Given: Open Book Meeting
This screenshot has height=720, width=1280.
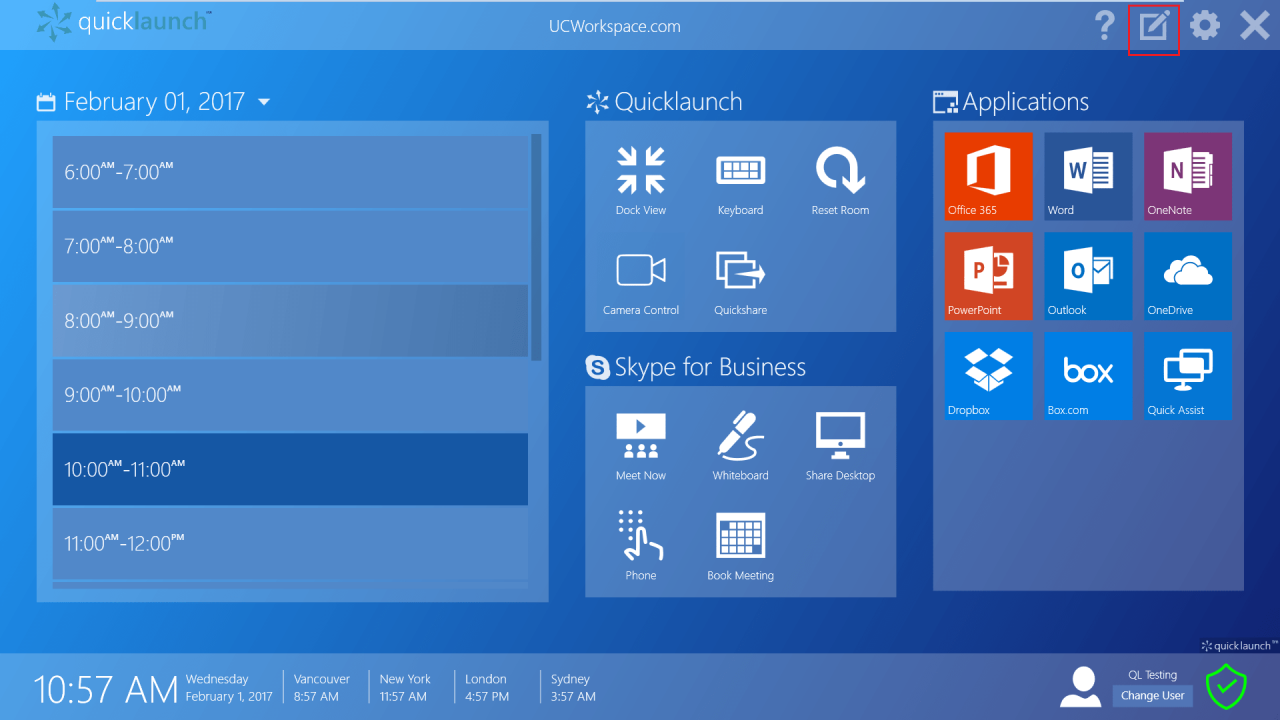Looking at the screenshot, I should click(x=741, y=546).
